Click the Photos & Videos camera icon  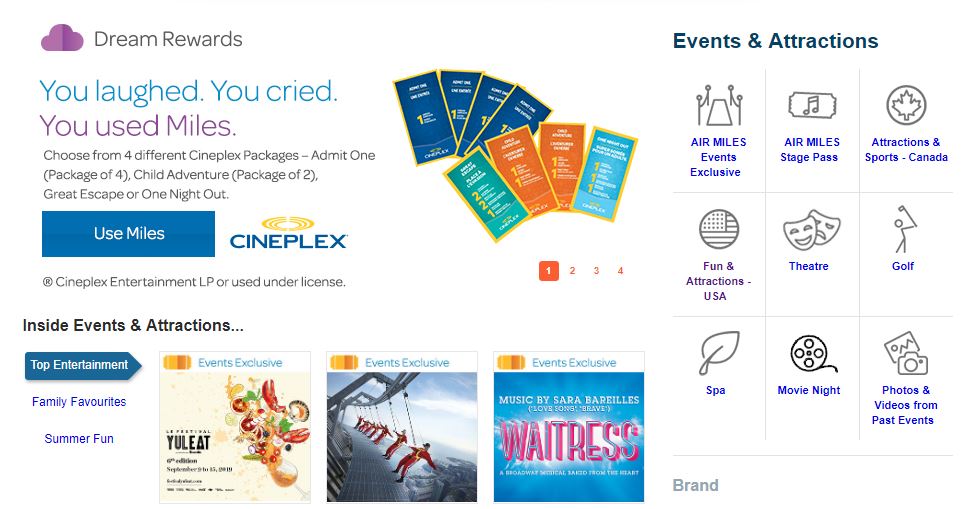[906, 353]
